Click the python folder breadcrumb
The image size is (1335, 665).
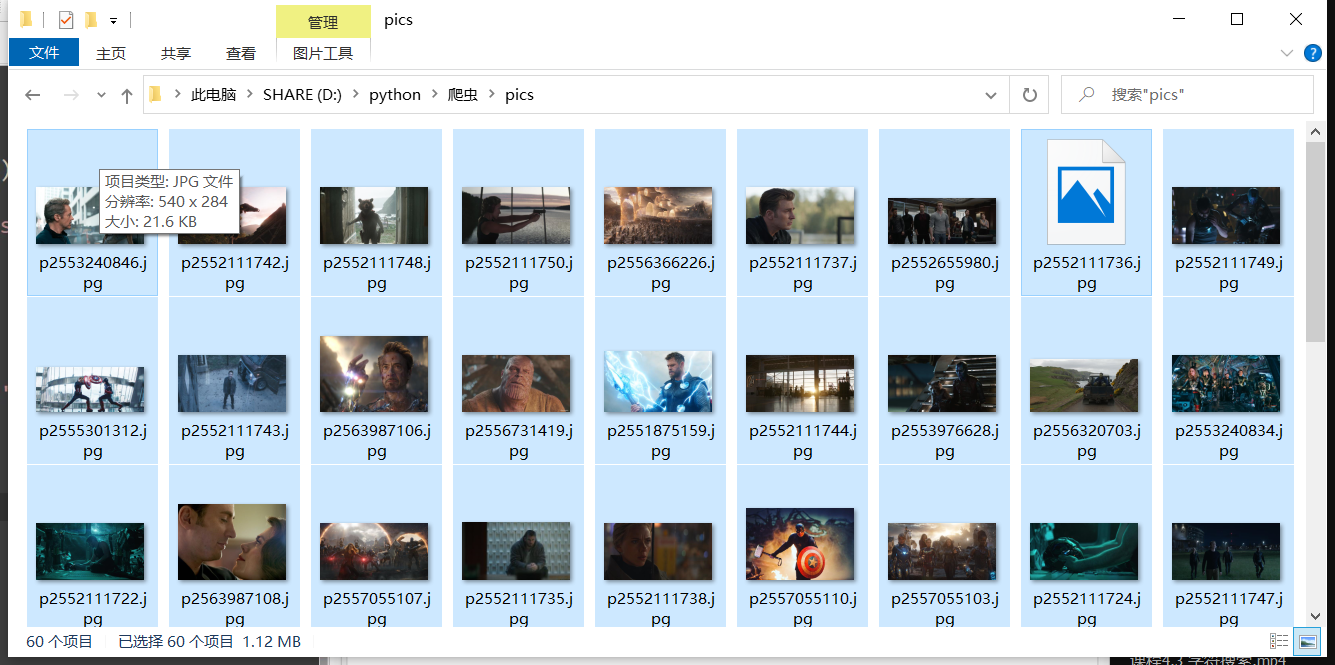tap(395, 95)
